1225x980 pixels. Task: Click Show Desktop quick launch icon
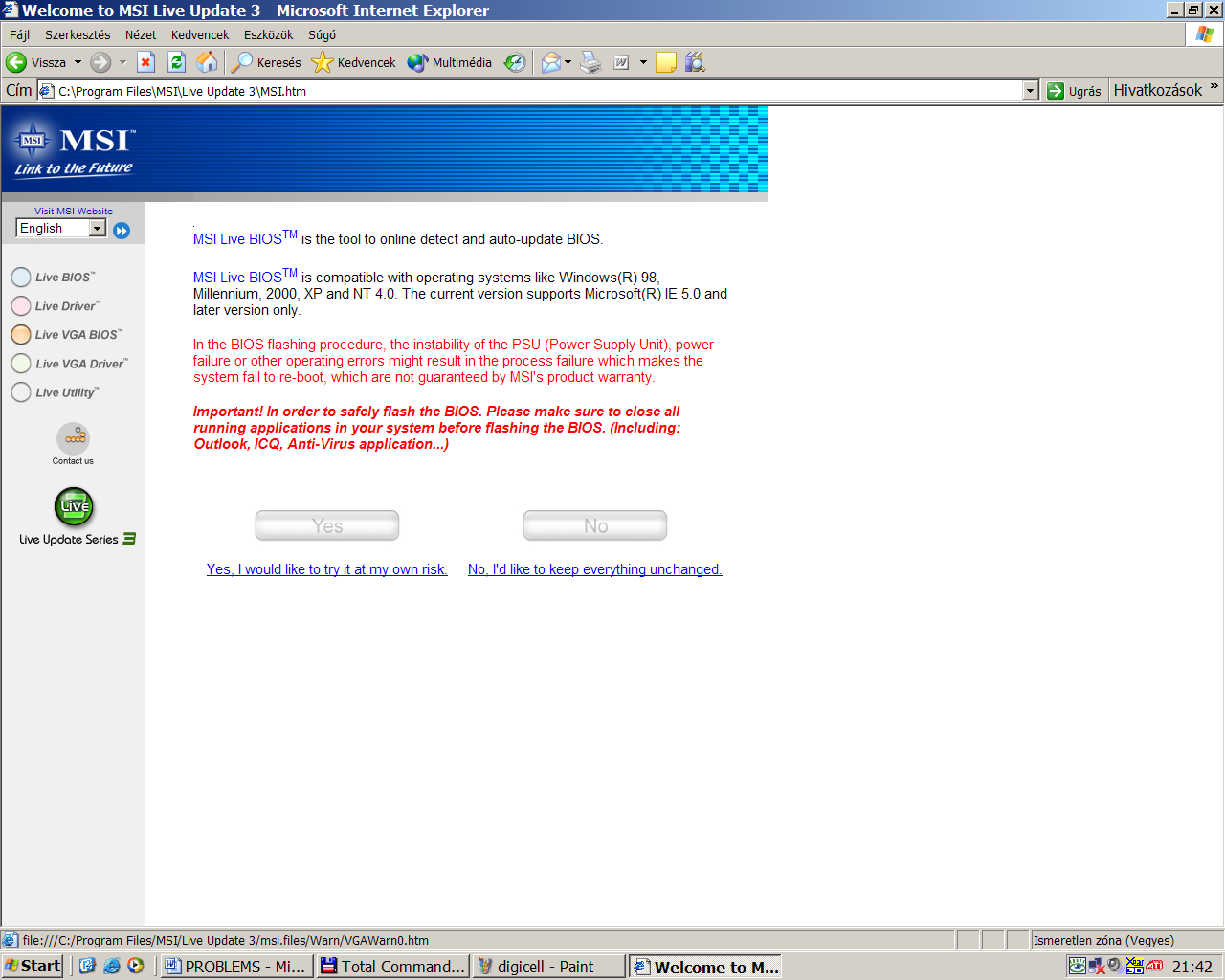tap(88, 966)
